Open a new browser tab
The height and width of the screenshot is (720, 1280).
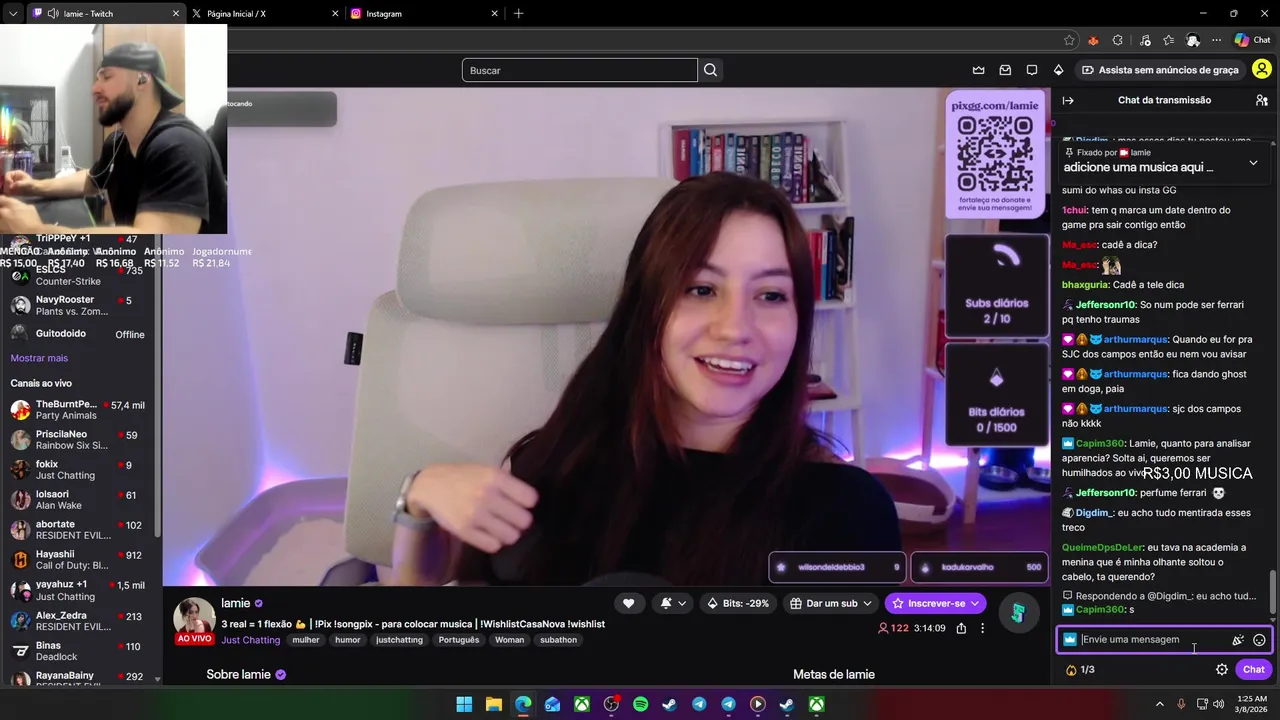[518, 14]
